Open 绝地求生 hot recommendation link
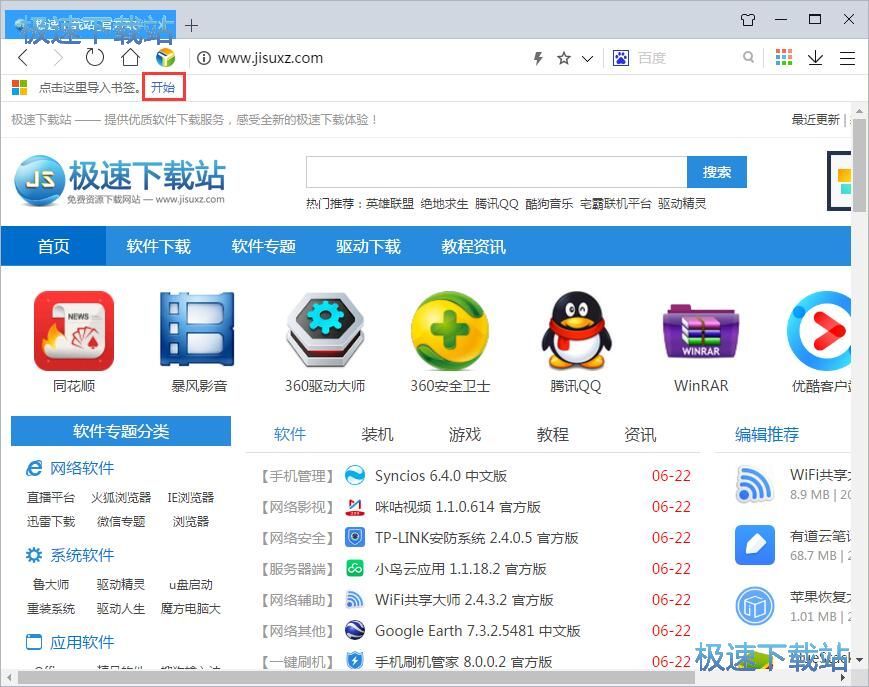869x687 pixels. [444, 204]
